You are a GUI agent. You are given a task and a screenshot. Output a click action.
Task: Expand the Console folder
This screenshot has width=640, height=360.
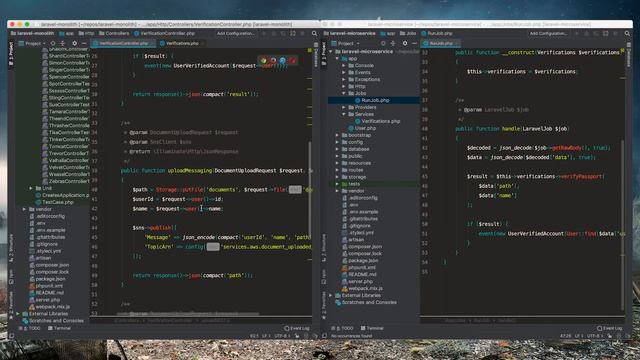pyautogui.click(x=344, y=65)
